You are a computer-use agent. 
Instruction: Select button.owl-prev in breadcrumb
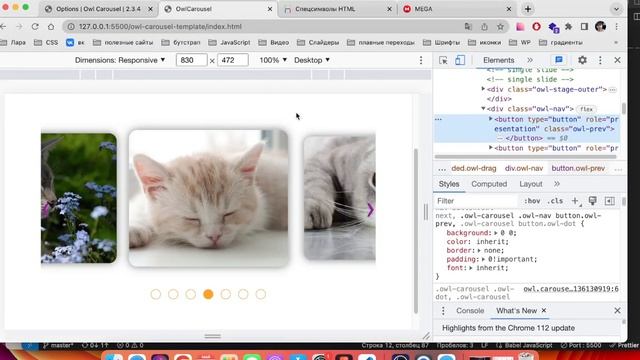pyautogui.click(x=578, y=168)
